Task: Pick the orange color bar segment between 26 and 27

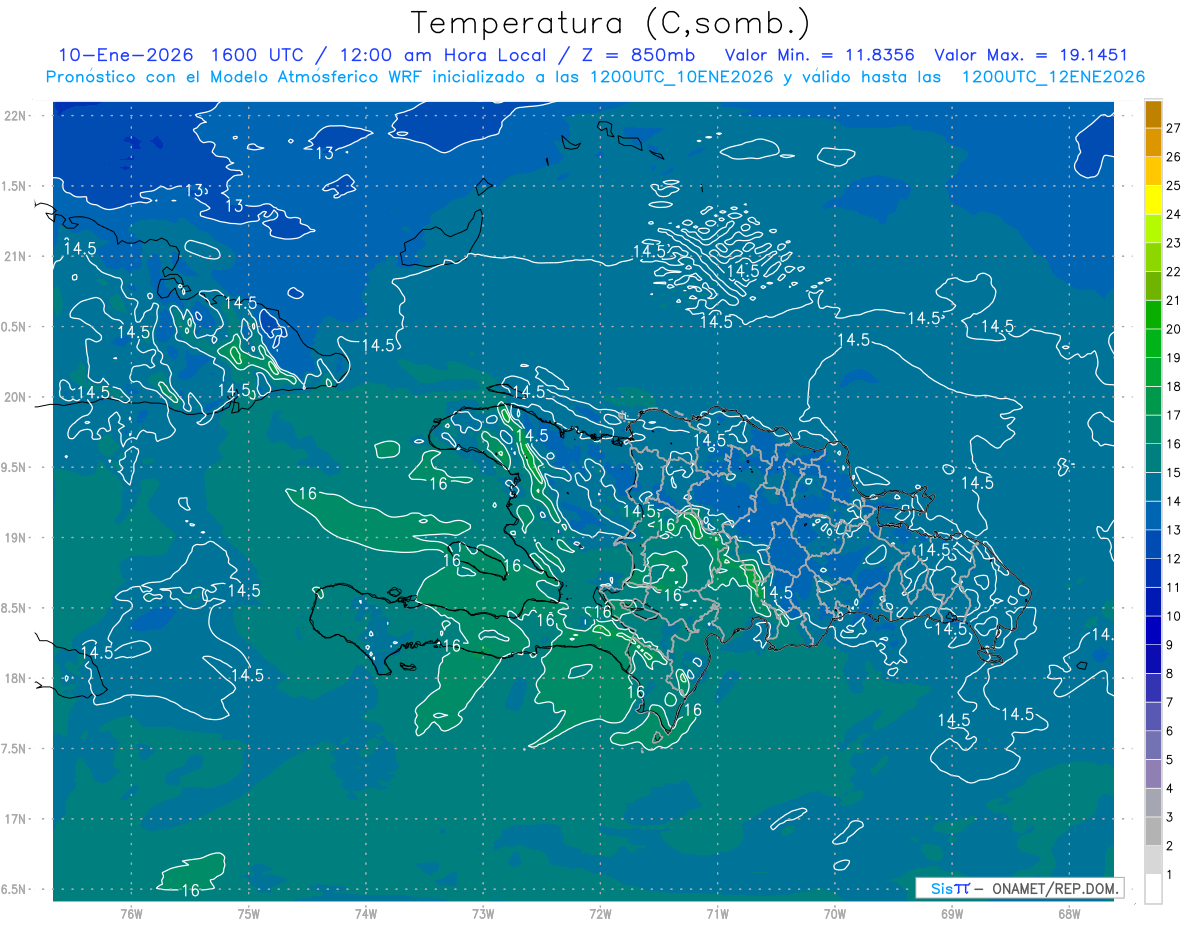Action: tap(1153, 143)
